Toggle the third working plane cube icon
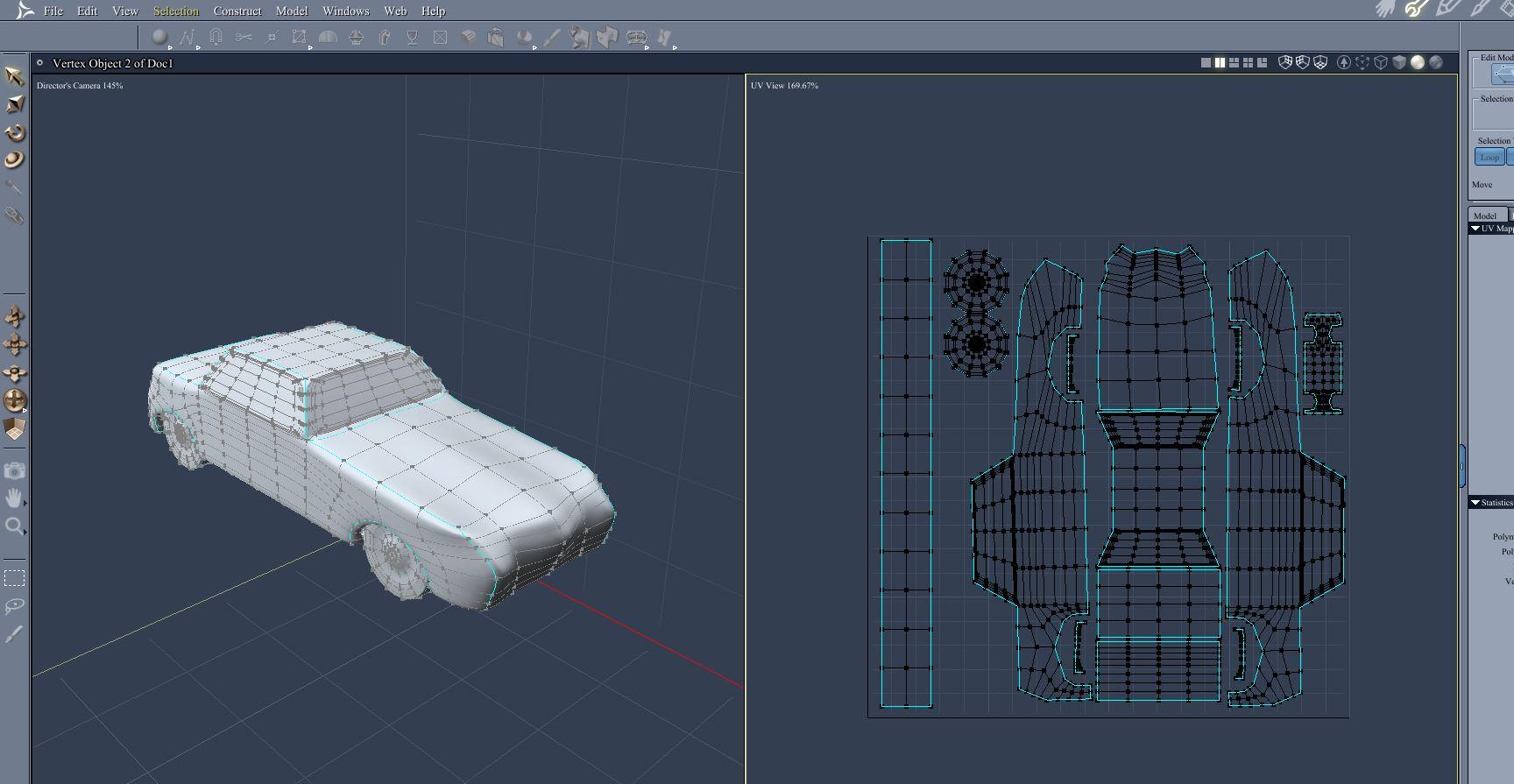This screenshot has width=1514, height=784. [x=1320, y=62]
